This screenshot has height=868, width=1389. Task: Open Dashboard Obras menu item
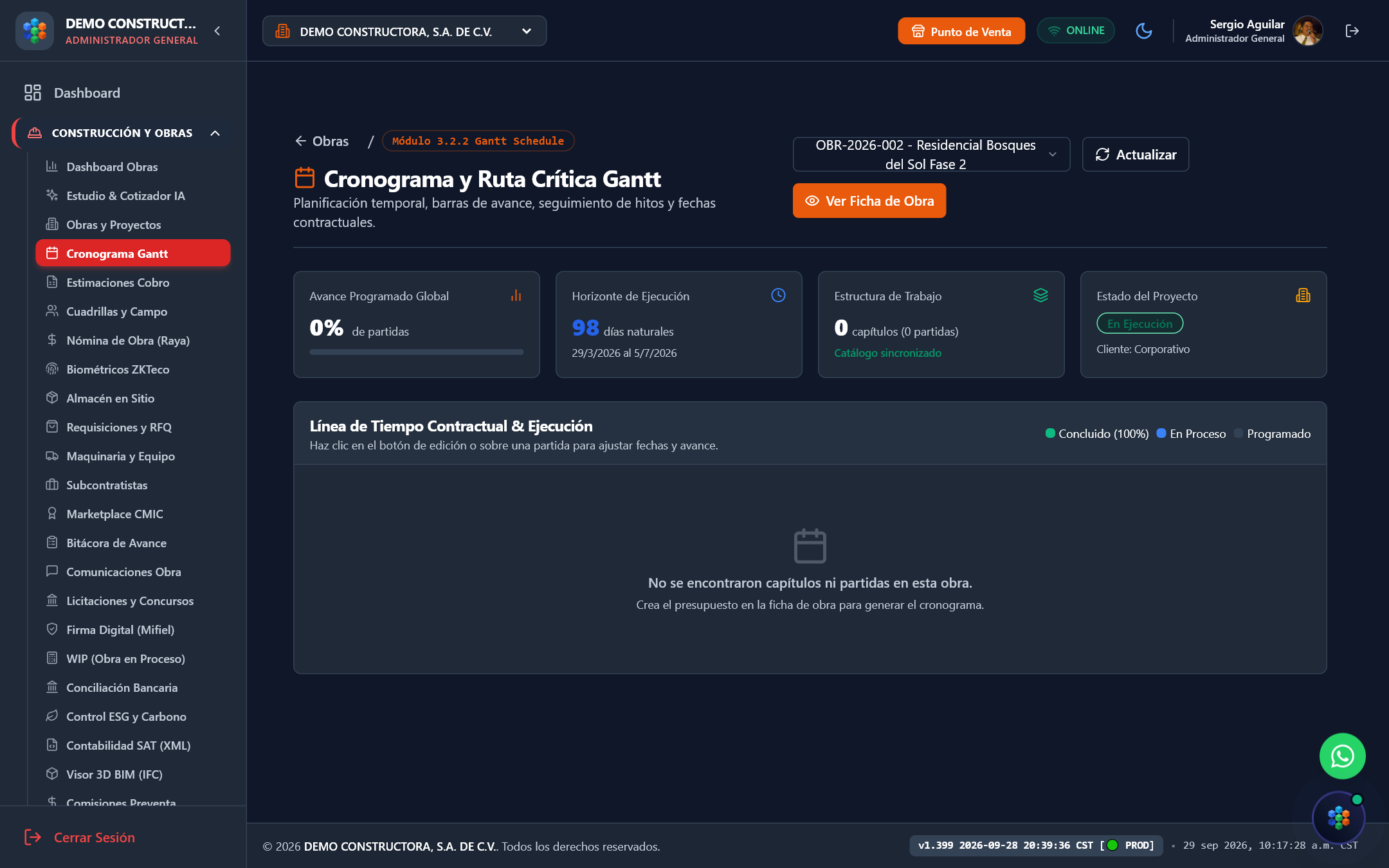click(133, 167)
